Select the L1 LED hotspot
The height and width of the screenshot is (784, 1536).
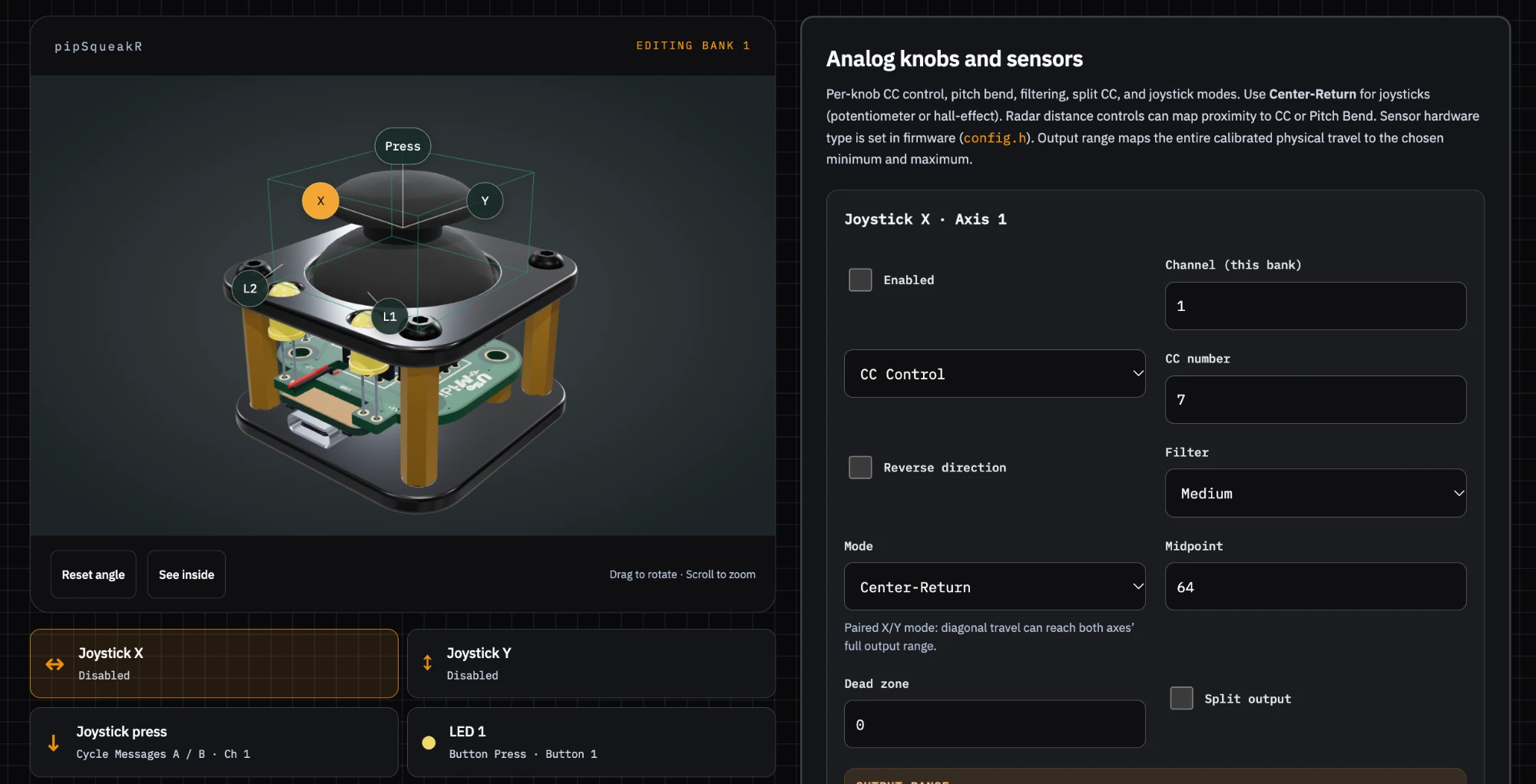(x=389, y=316)
